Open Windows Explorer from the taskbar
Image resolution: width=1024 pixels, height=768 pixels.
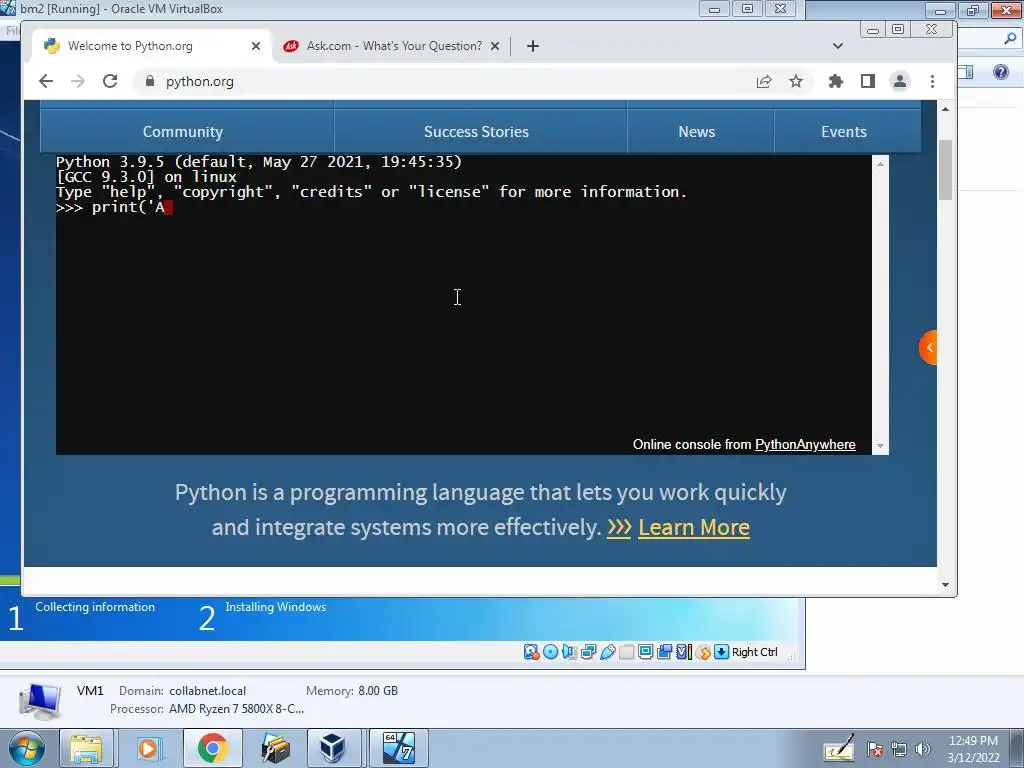click(87, 748)
